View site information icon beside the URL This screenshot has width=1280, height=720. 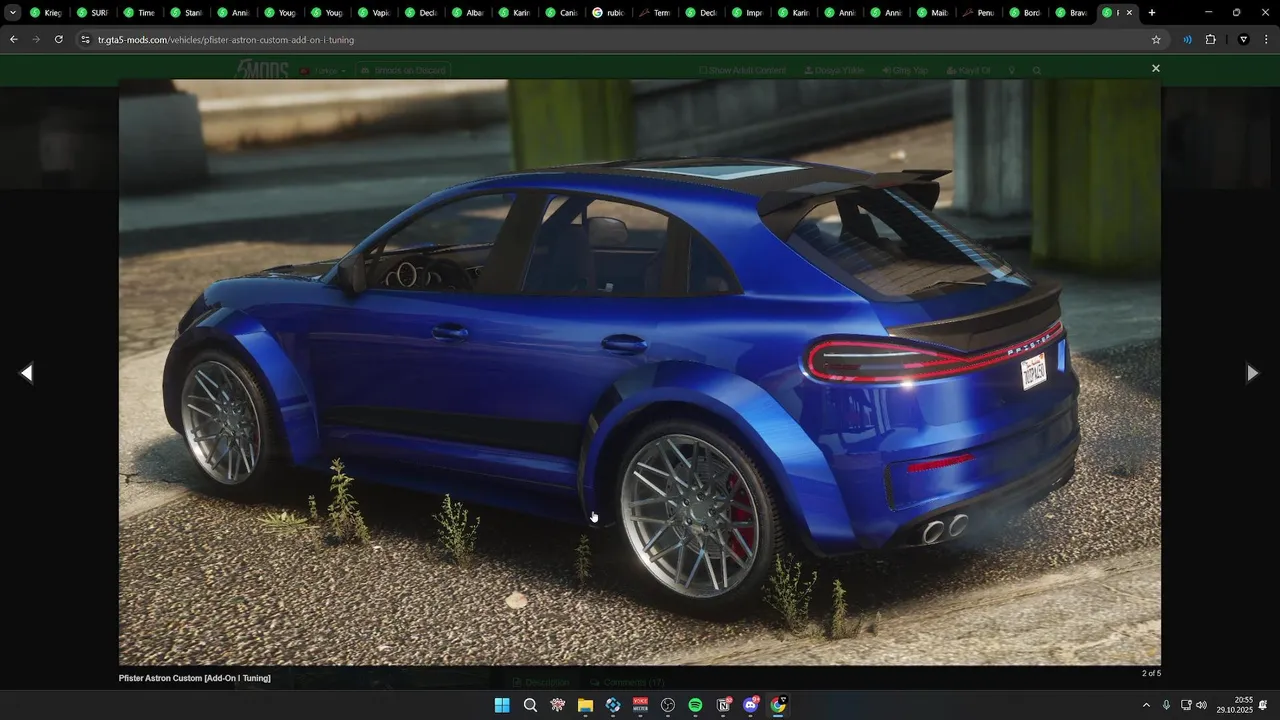pos(85,40)
